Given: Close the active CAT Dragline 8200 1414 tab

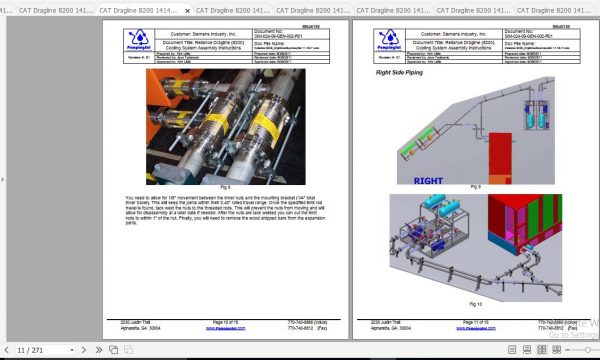Looking at the screenshot, I should [187, 11].
